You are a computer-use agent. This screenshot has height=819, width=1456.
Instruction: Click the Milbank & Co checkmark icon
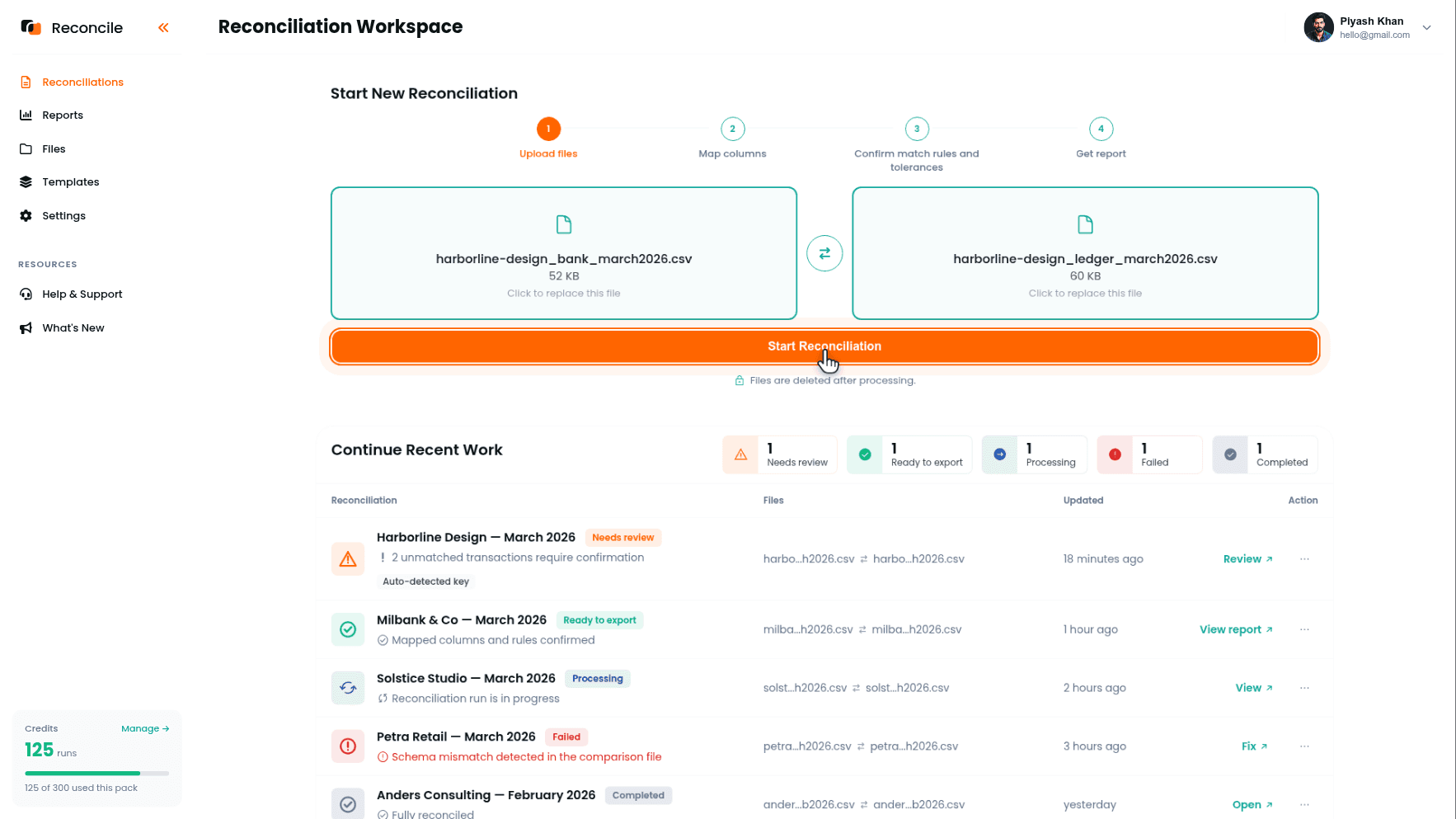click(x=348, y=629)
